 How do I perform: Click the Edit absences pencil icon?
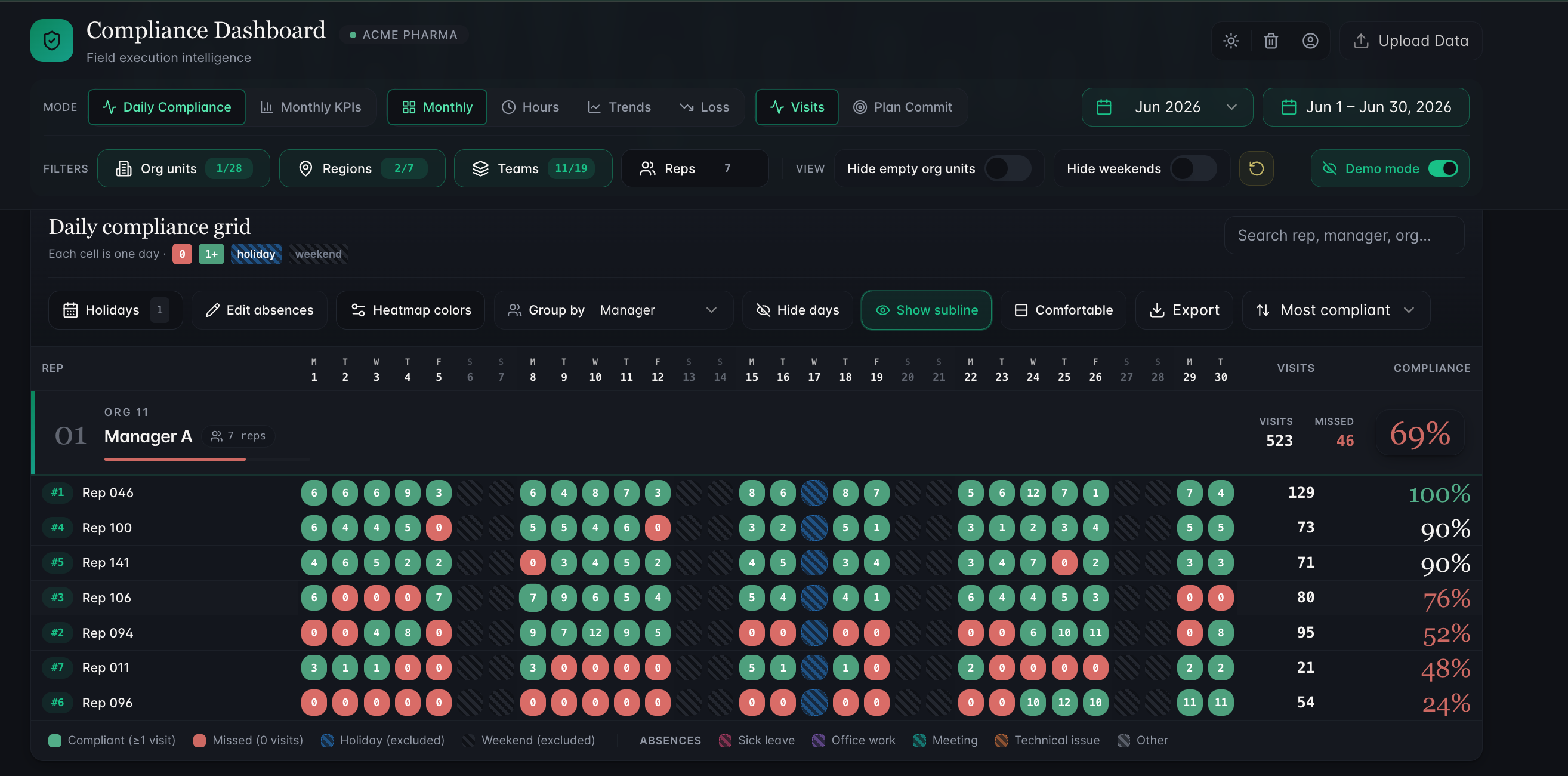point(212,310)
